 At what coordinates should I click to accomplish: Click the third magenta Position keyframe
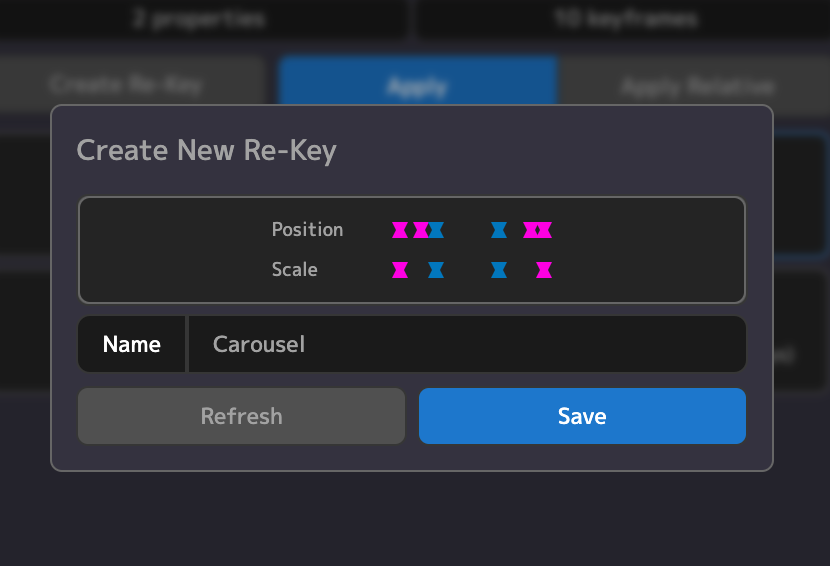click(530, 230)
